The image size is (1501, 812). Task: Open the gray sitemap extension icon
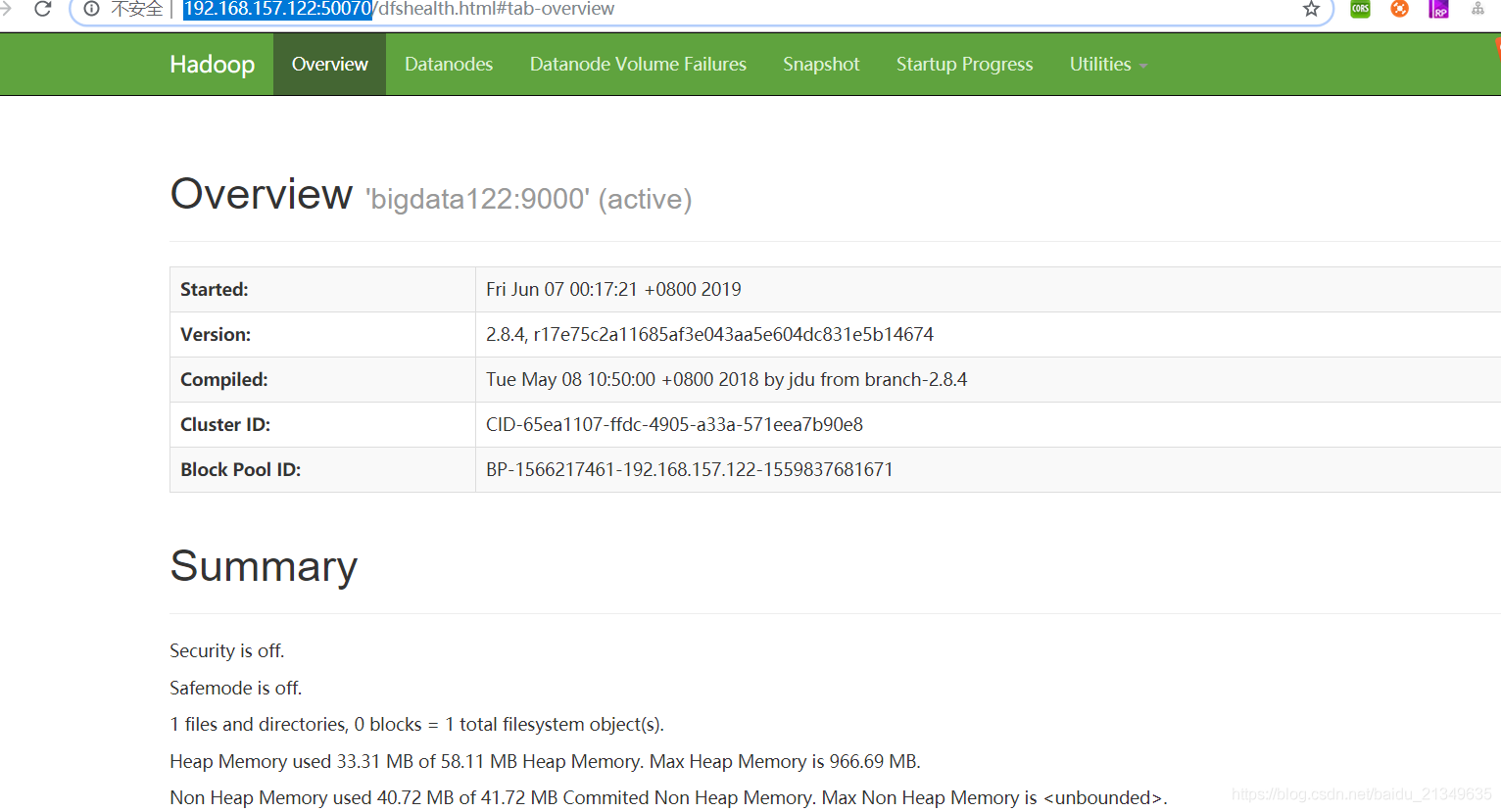[1477, 9]
